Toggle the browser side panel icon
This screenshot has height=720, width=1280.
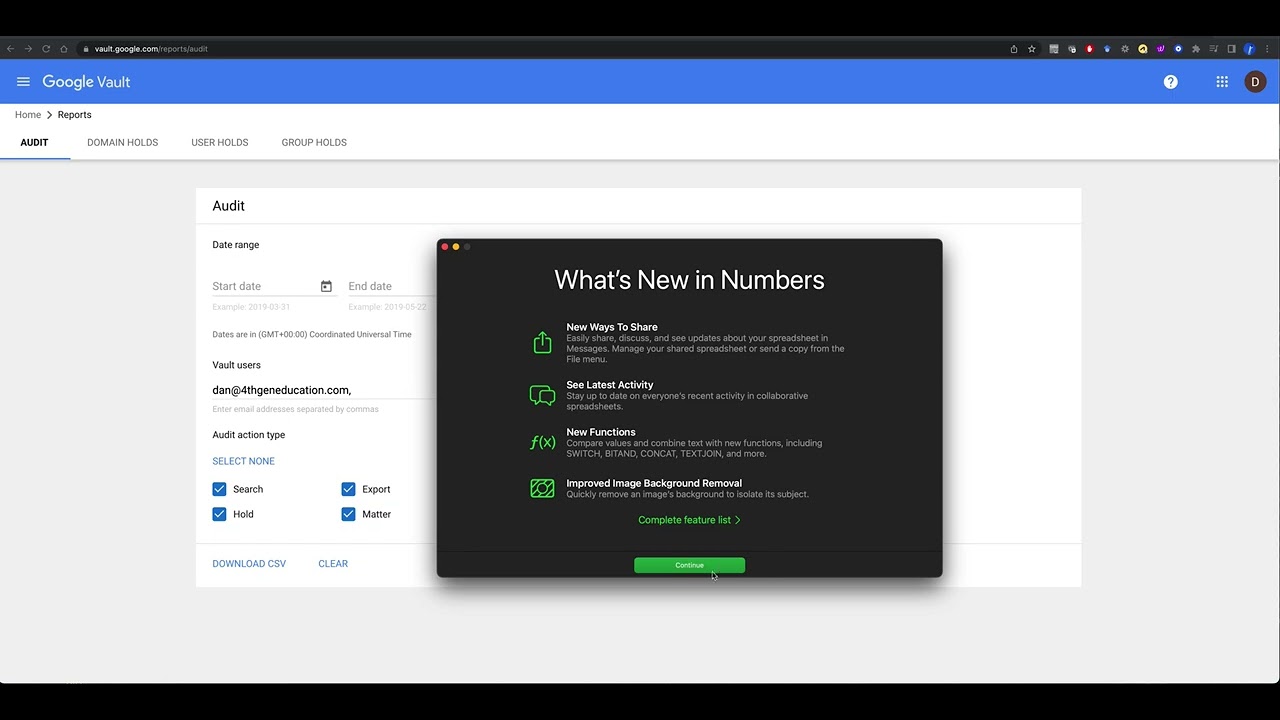[1231, 49]
